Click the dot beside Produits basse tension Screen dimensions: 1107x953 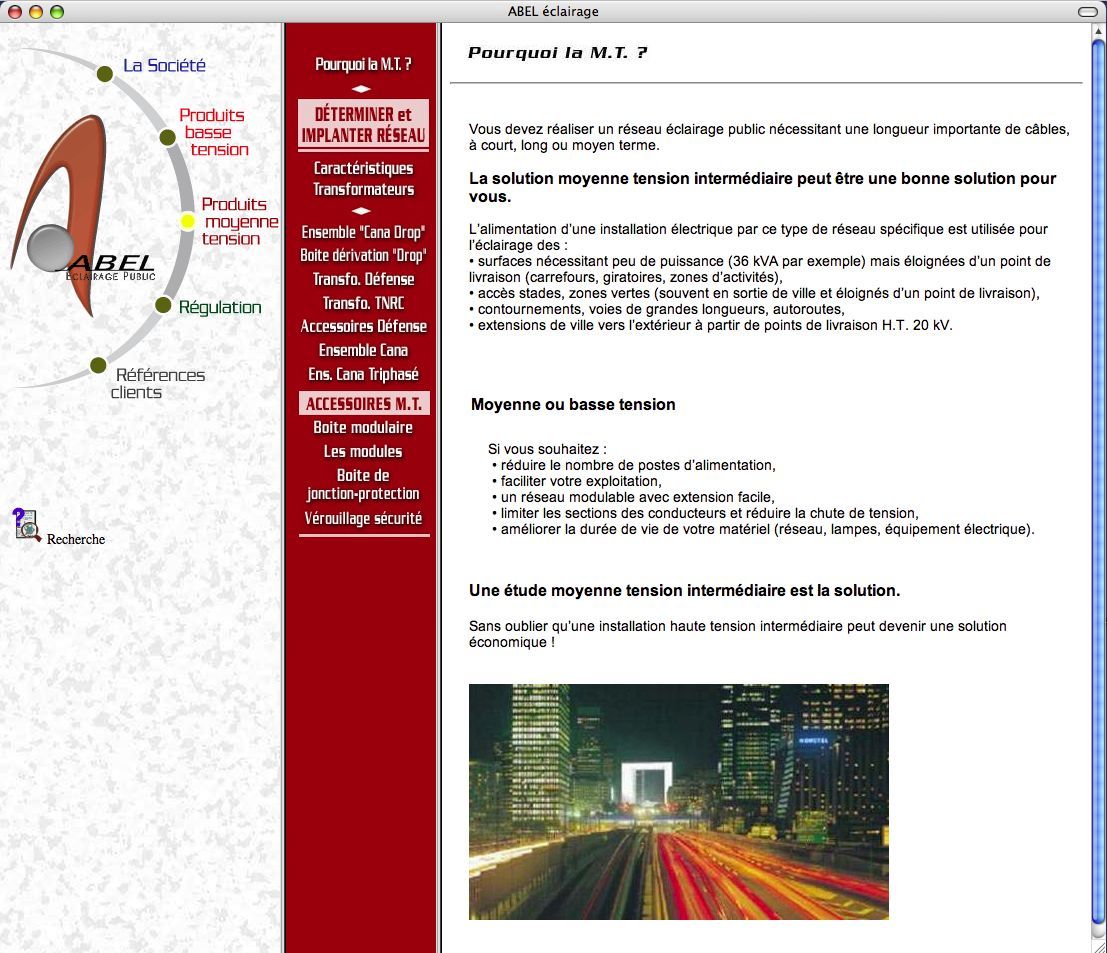167,137
